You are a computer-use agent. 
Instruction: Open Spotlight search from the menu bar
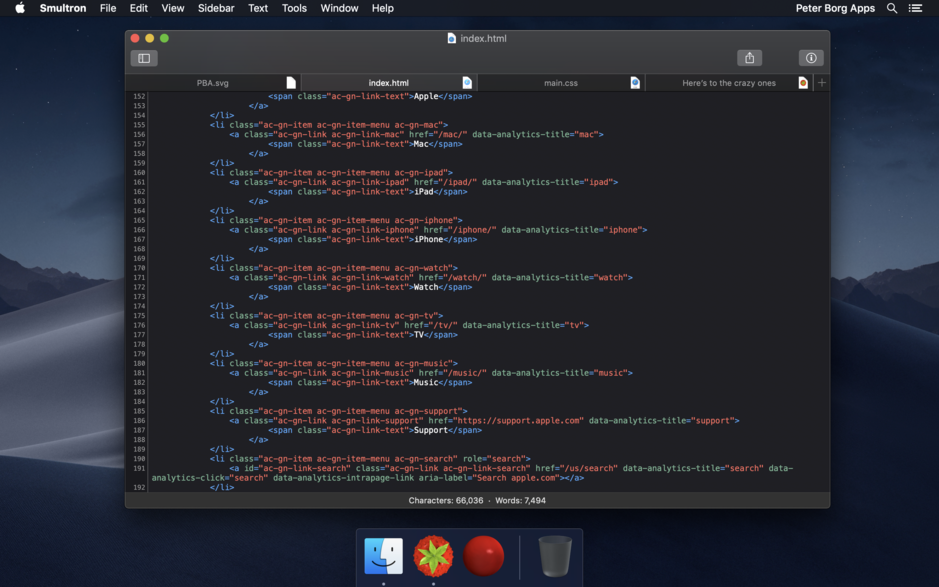(x=891, y=8)
